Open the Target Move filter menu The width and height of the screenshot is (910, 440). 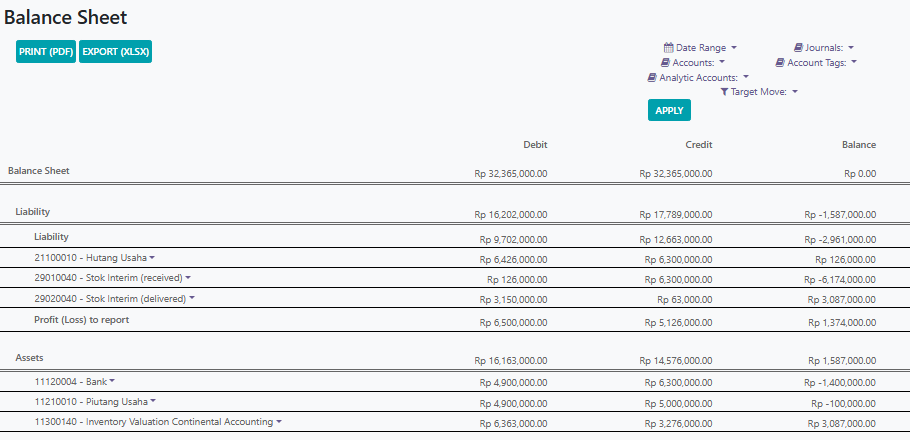(759, 92)
